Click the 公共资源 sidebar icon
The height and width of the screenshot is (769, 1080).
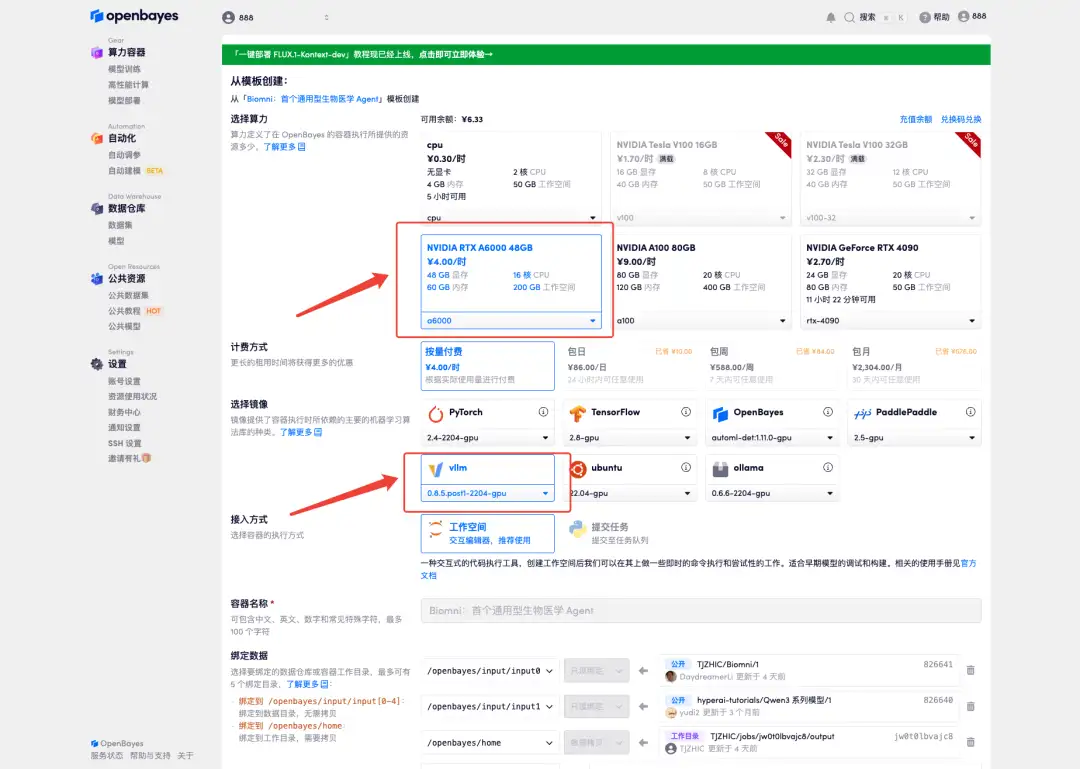(97, 278)
